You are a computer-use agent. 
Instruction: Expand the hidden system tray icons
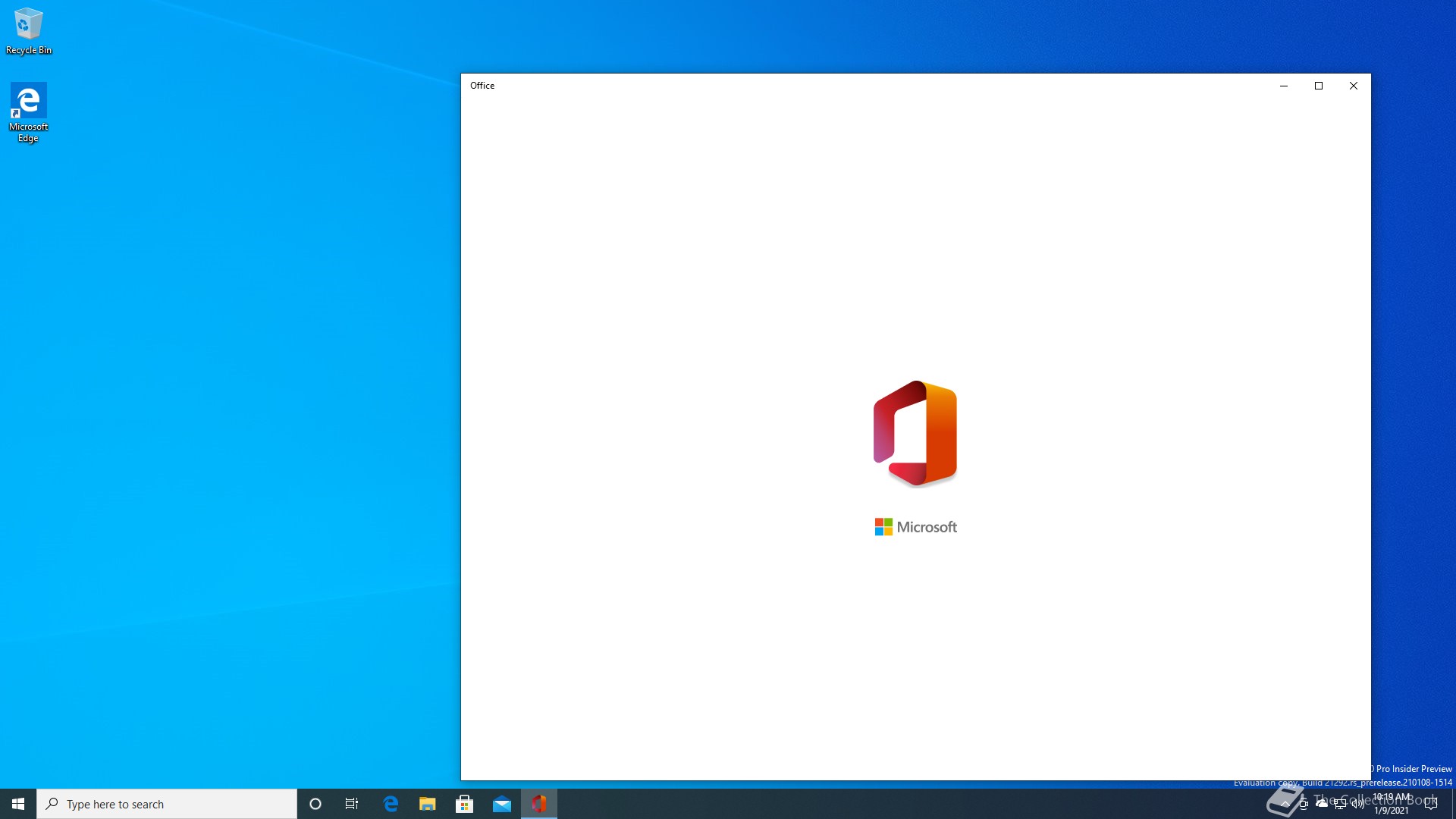pos(1285,804)
